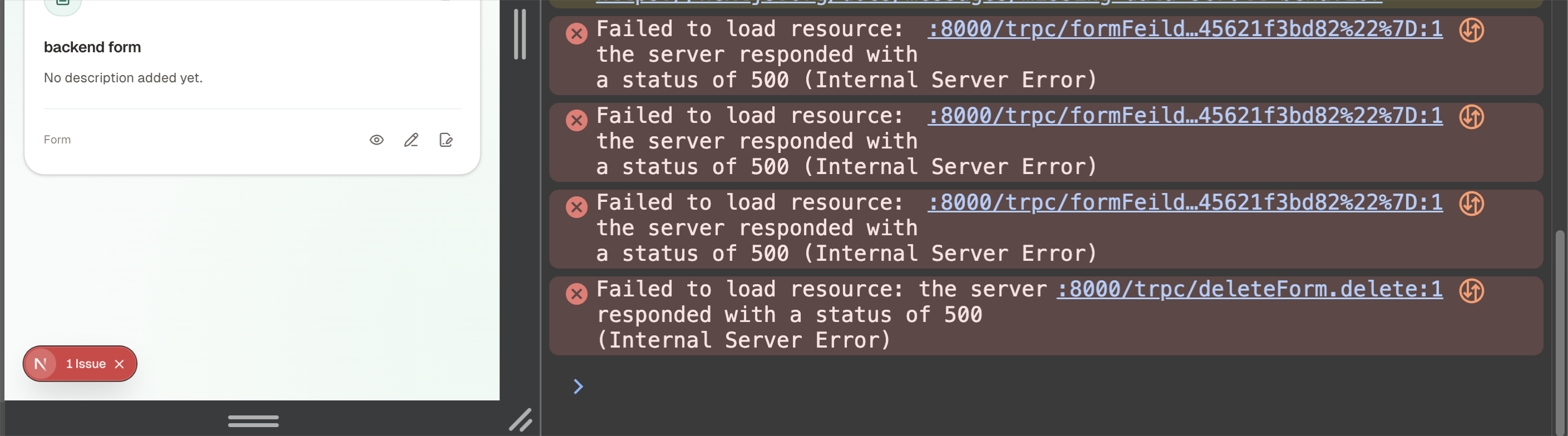1568x436 pixels.
Task: Click the DevTools vertical divider handle
Action: coord(520,34)
